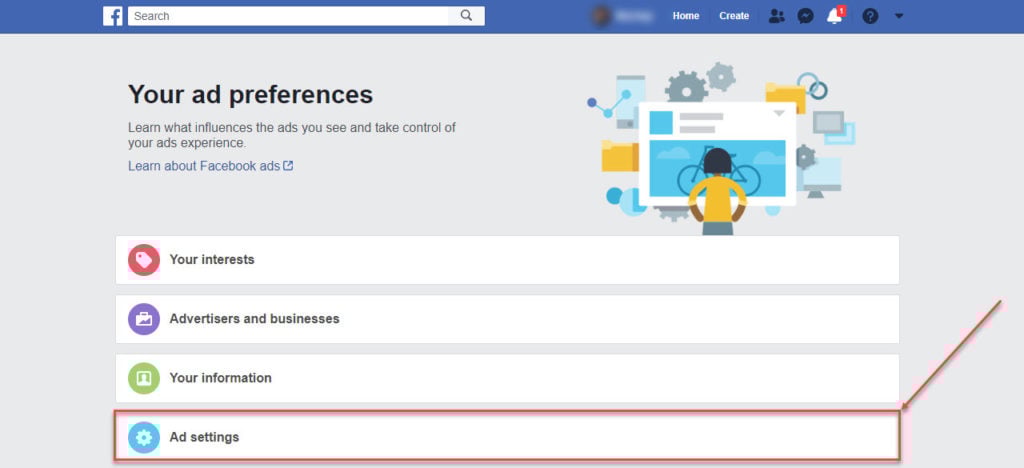The width and height of the screenshot is (1024, 468).
Task: Click into the Search field
Action: point(288,16)
